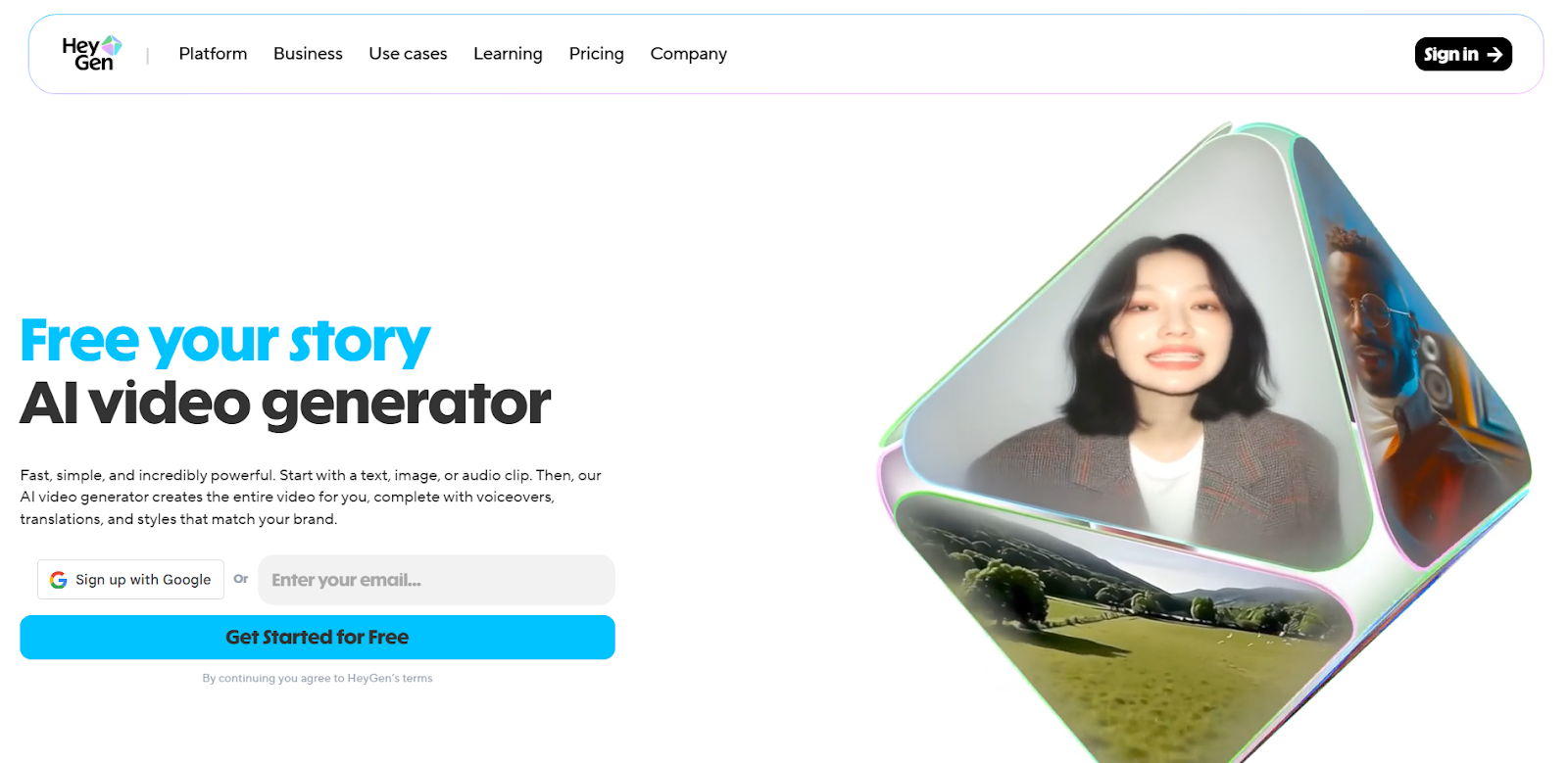Go to the Pricing page

coord(596,54)
